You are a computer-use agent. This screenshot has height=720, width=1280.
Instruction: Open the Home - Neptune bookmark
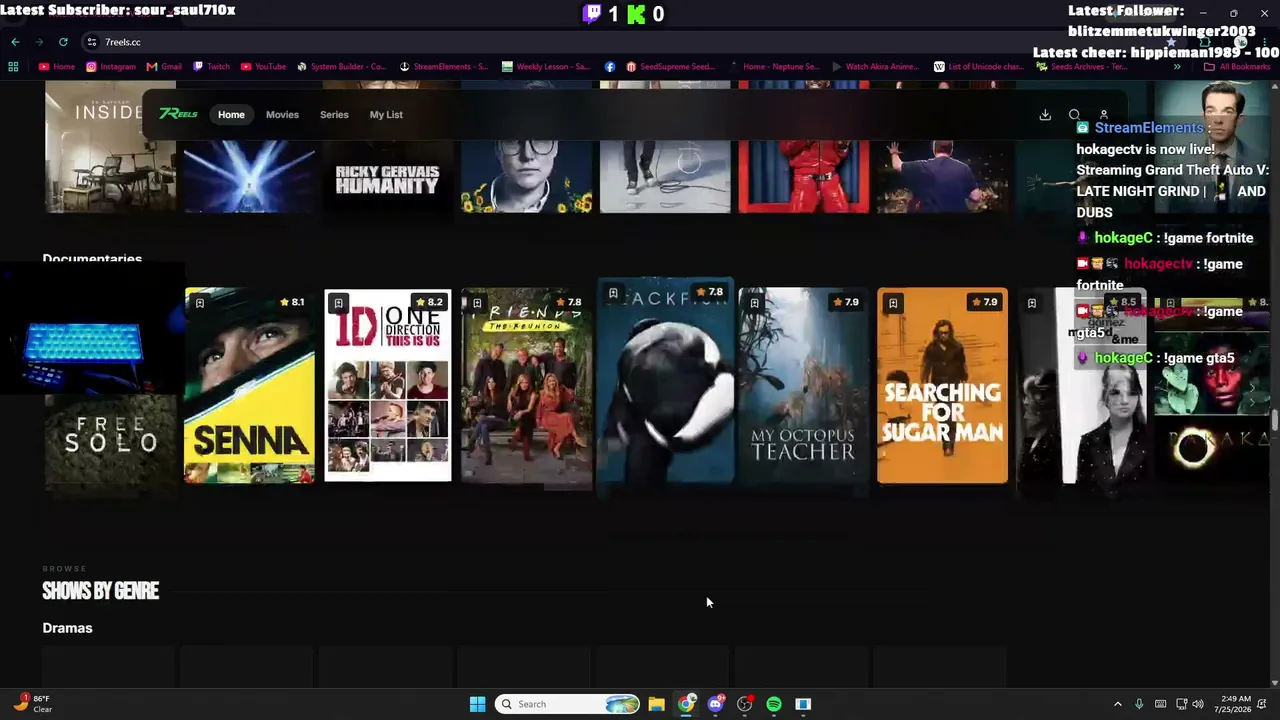pos(774,67)
